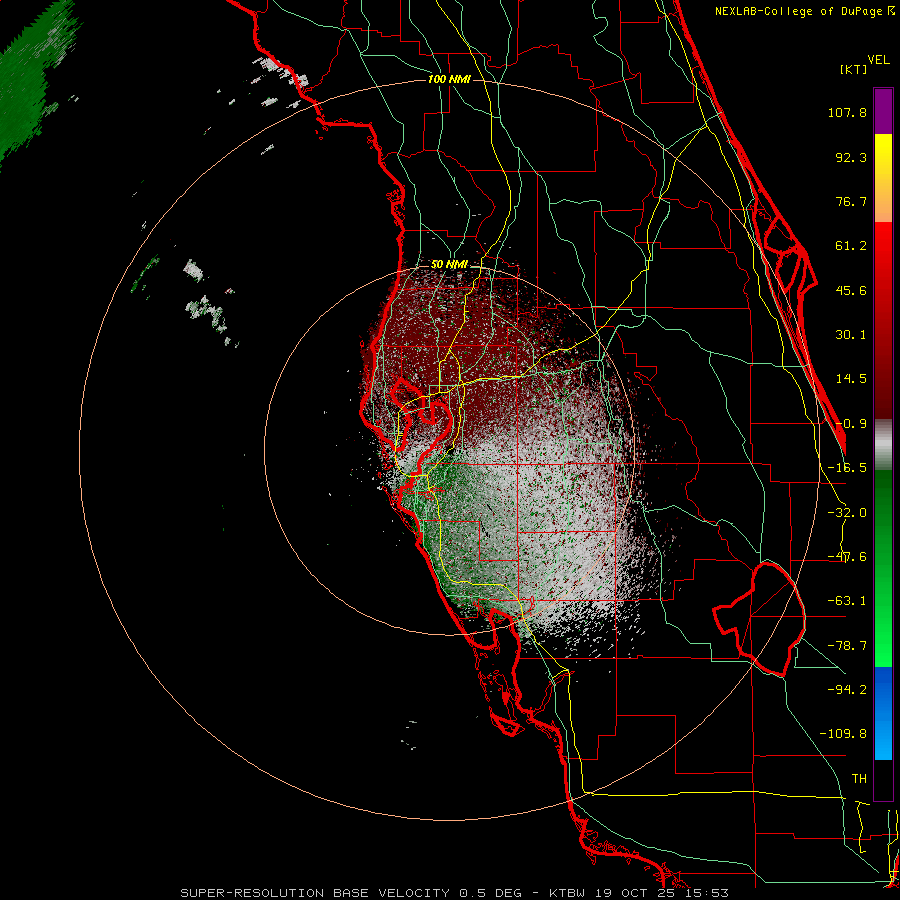Select the -47.6 velocity scale value
900x900 pixels.
coord(847,557)
